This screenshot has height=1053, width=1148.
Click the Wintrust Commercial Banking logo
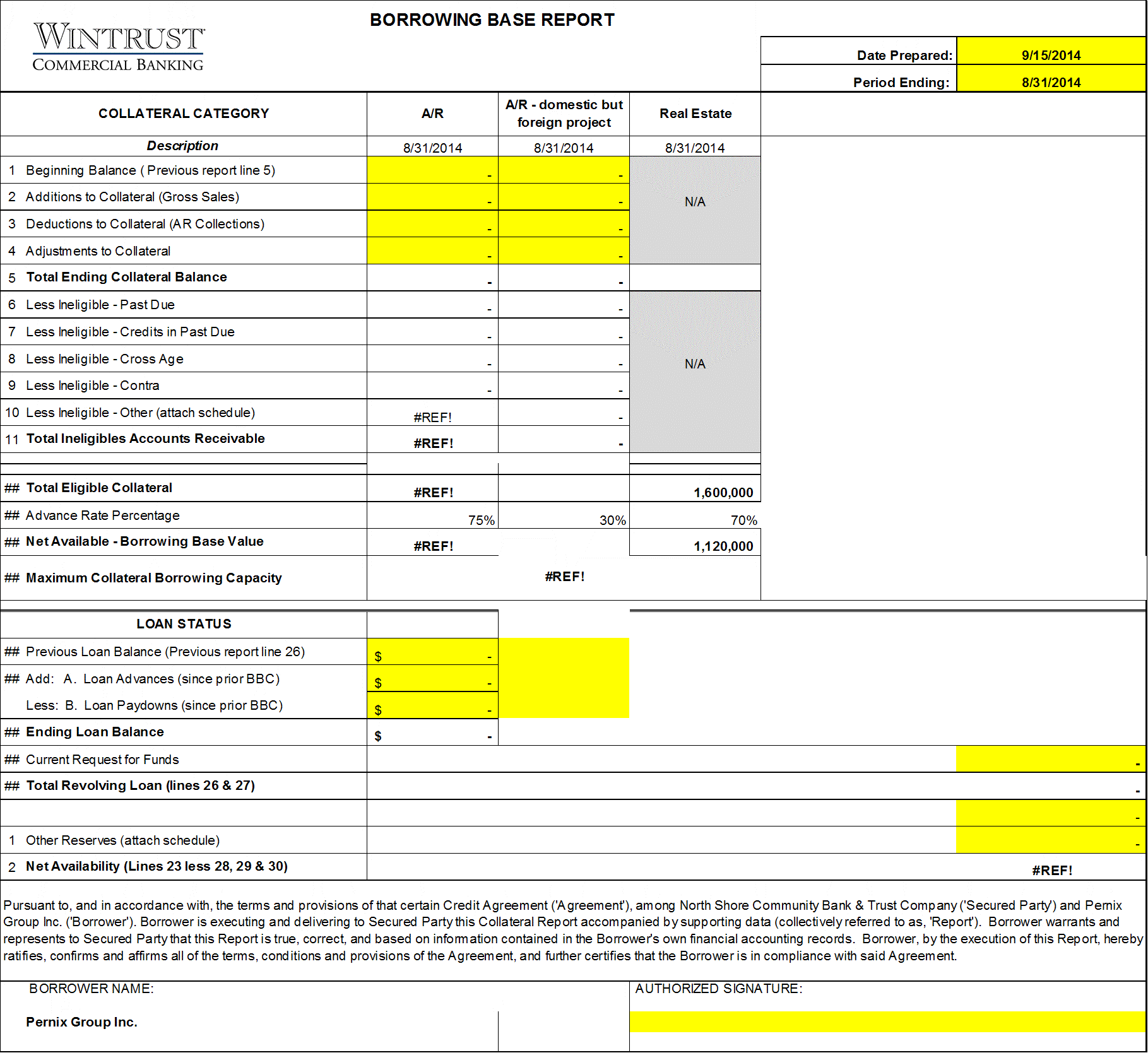click(119, 47)
